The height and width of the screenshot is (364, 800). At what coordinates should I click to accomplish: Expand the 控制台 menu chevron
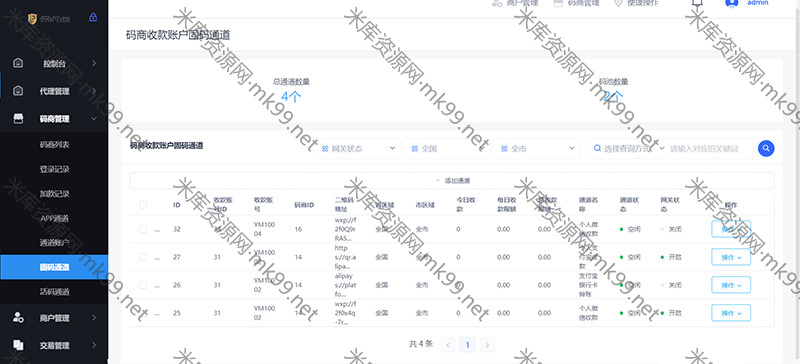(x=94, y=63)
